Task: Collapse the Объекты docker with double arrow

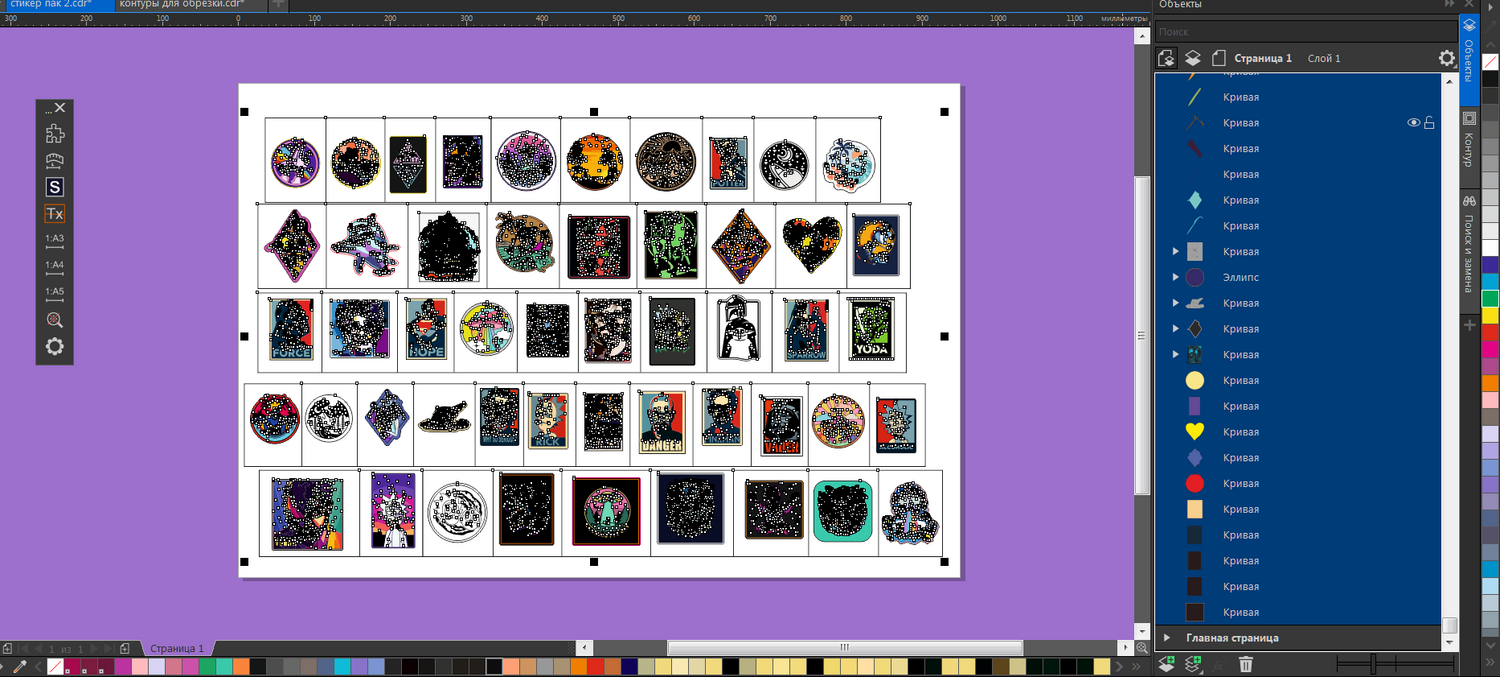Action: [x=1449, y=5]
